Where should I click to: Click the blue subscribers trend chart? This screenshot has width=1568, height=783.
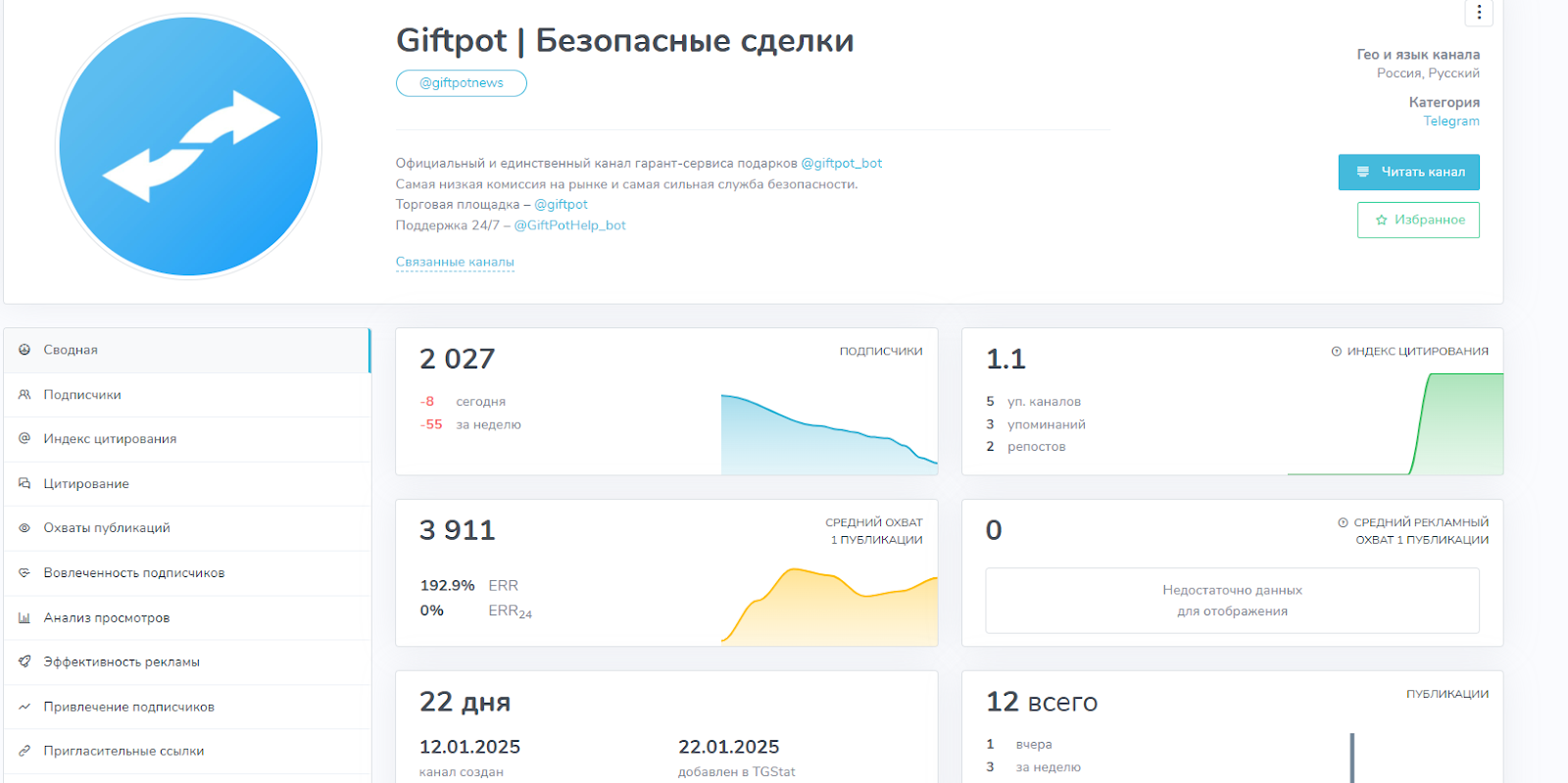coord(829,434)
